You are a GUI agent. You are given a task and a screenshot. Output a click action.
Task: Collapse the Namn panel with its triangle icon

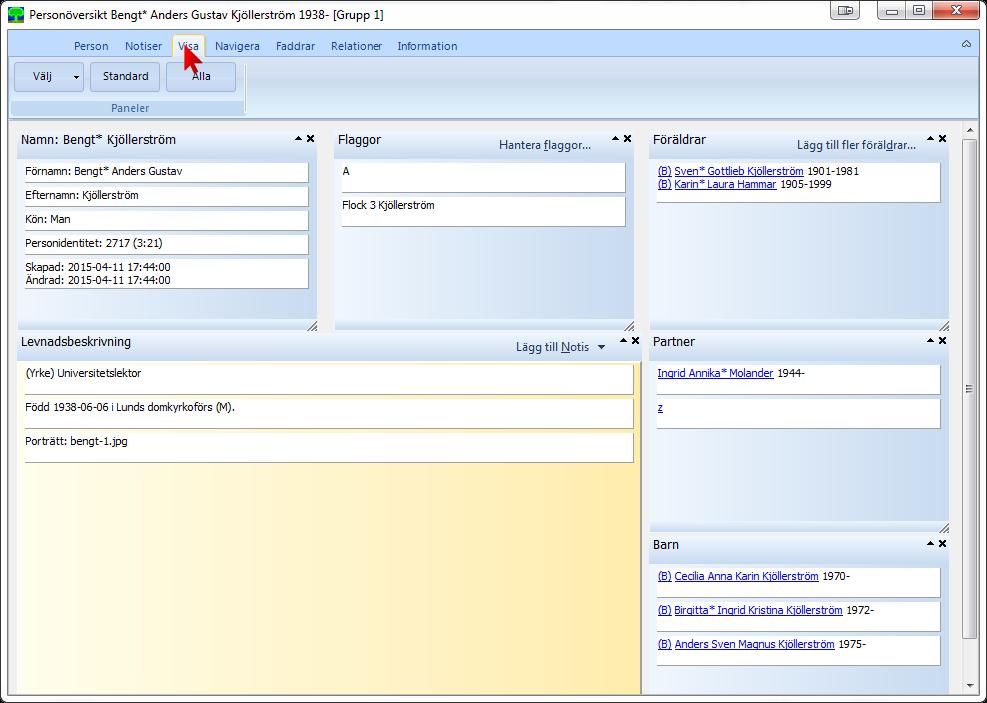(x=298, y=138)
